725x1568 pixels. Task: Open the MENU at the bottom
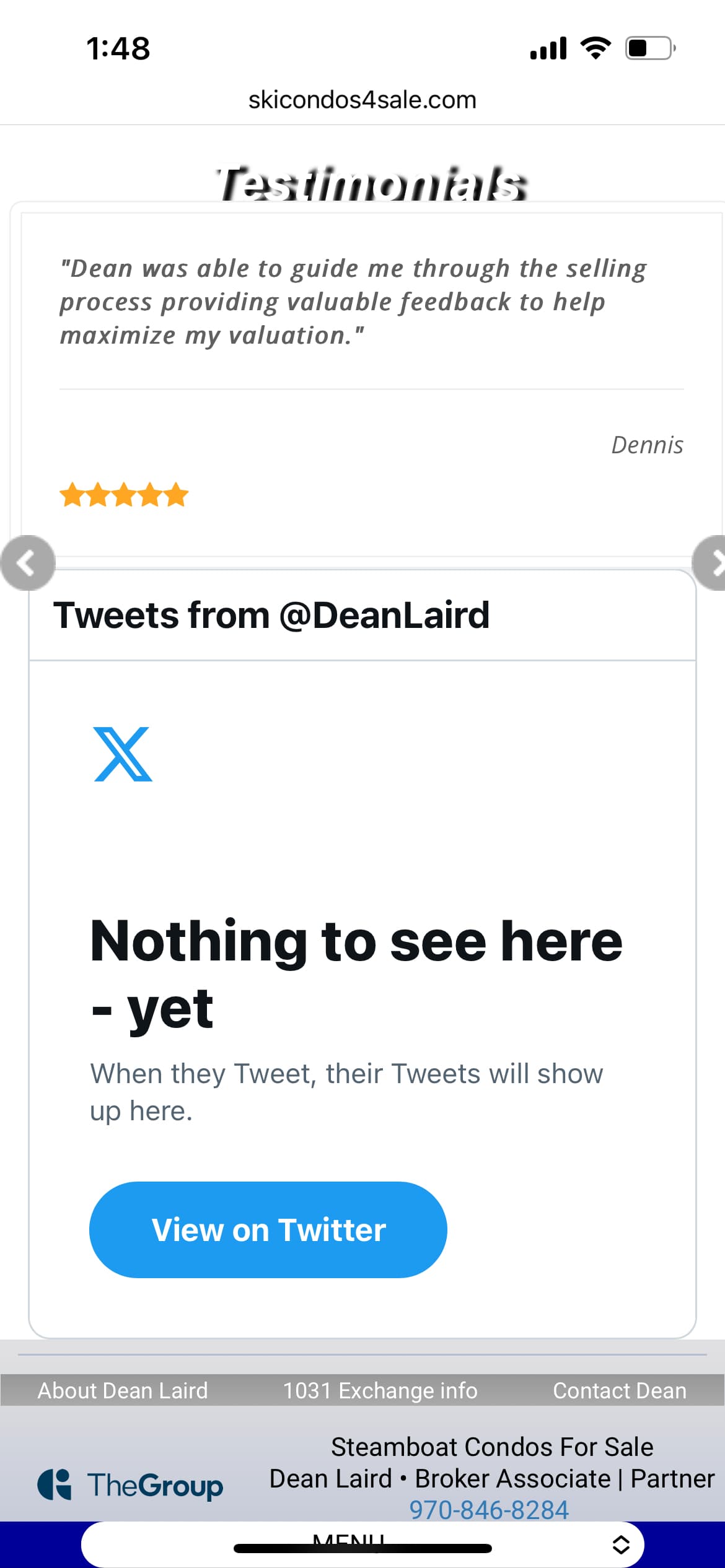pyautogui.click(x=351, y=1543)
